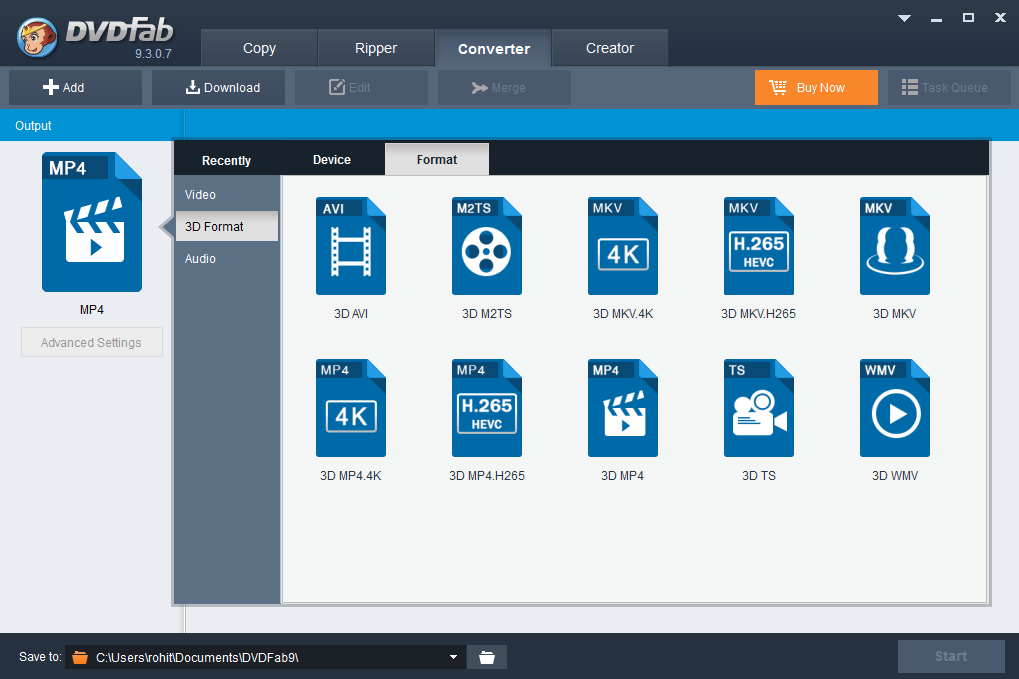Click the orange folder icon in Save to field
The width and height of the screenshot is (1019, 679).
[80, 658]
